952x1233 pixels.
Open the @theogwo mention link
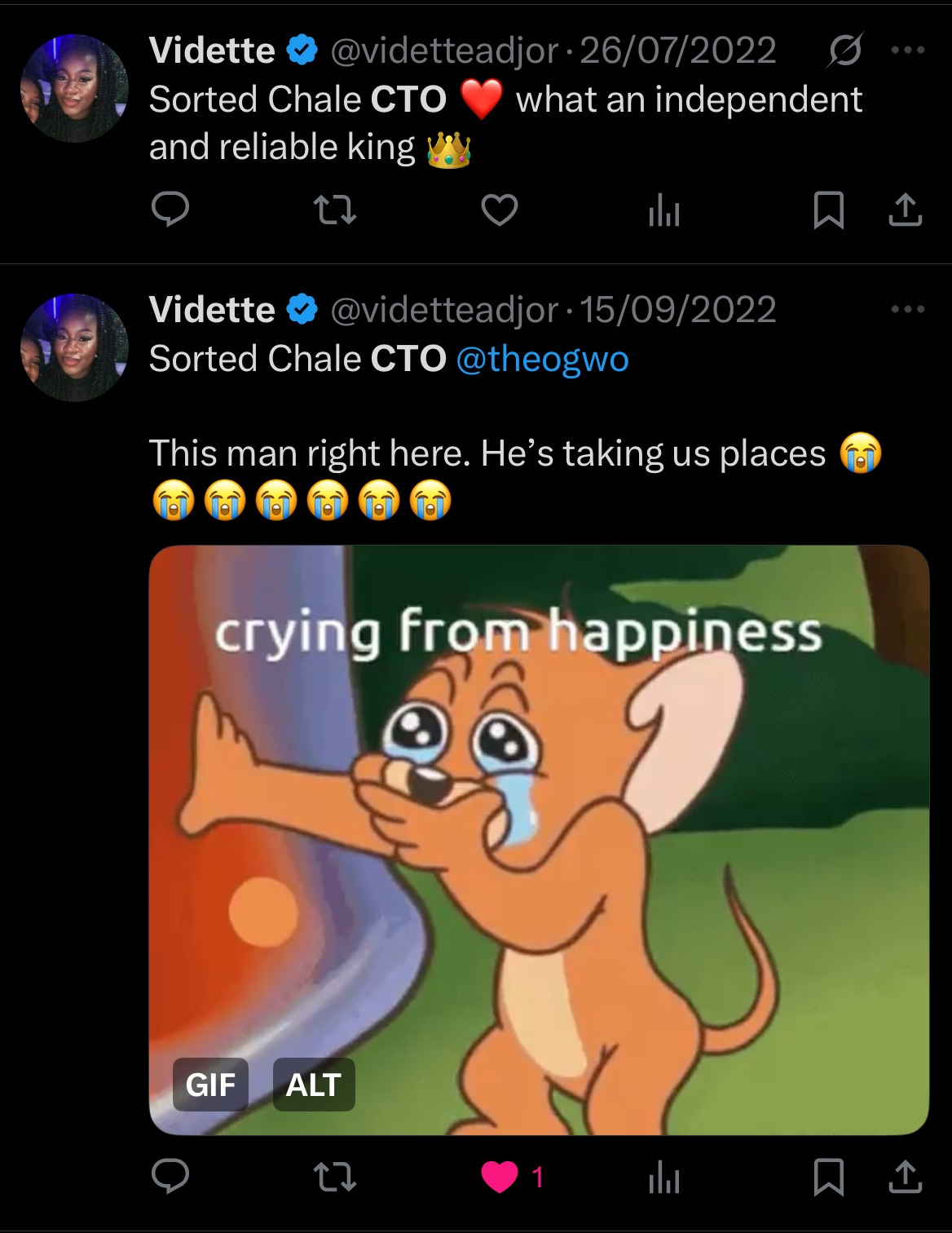542,359
